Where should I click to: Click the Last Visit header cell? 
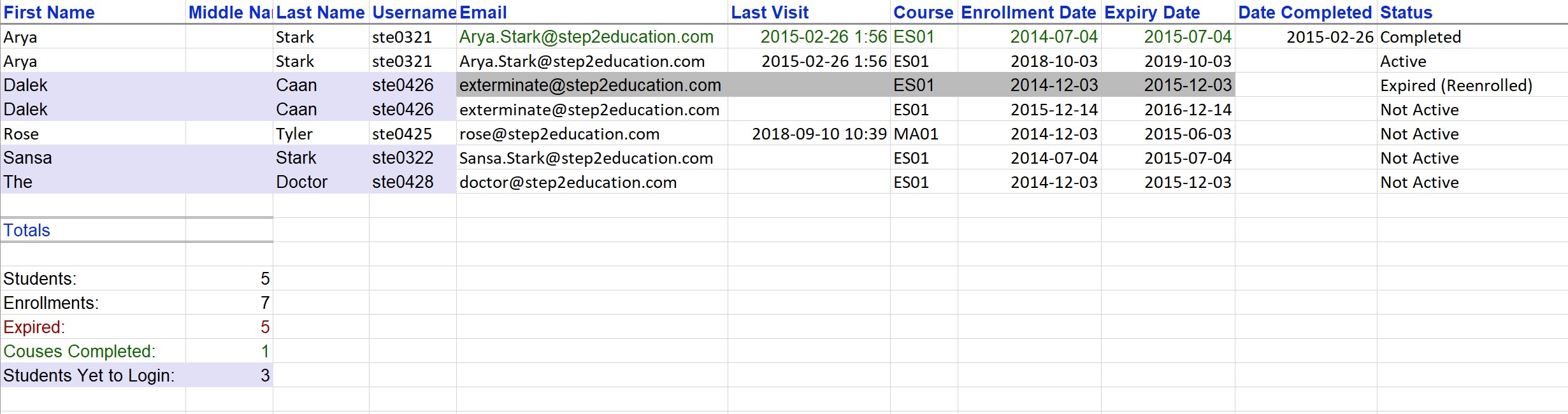click(x=770, y=13)
